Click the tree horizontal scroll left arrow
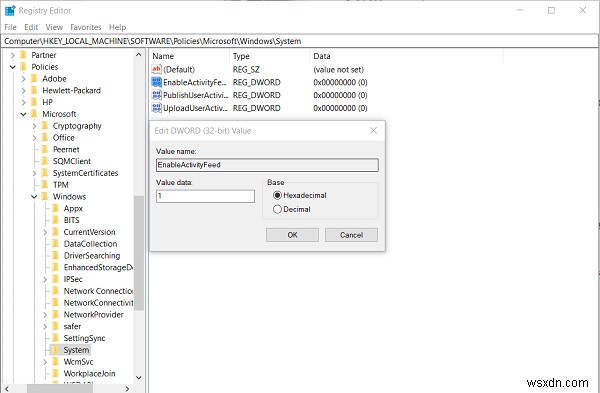The width and height of the screenshot is (600, 393). [x=7, y=388]
